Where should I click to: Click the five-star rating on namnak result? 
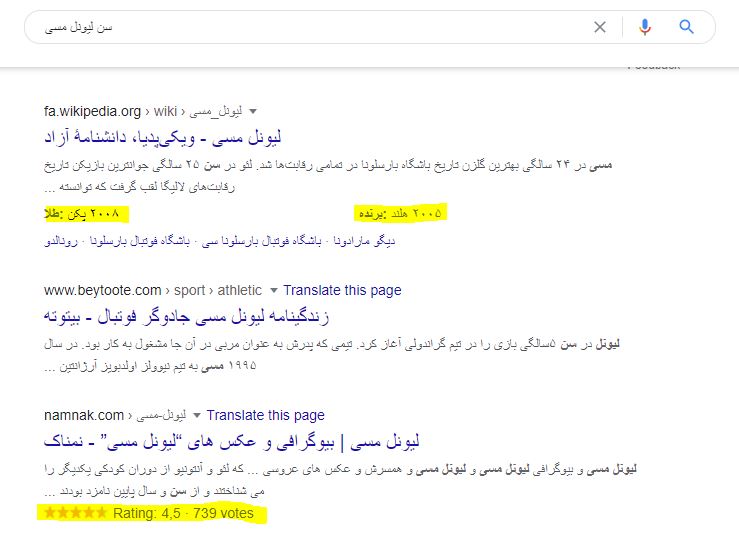point(75,513)
